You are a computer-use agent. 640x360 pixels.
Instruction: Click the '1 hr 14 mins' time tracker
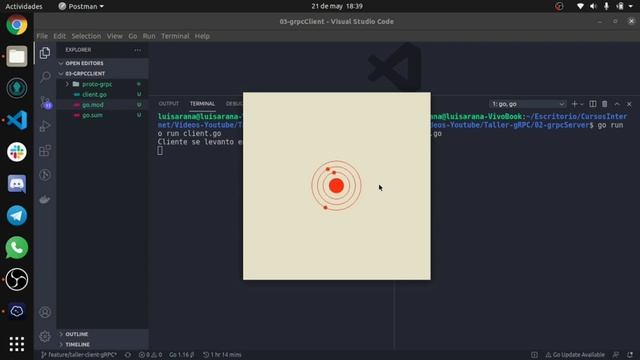(x=222, y=355)
